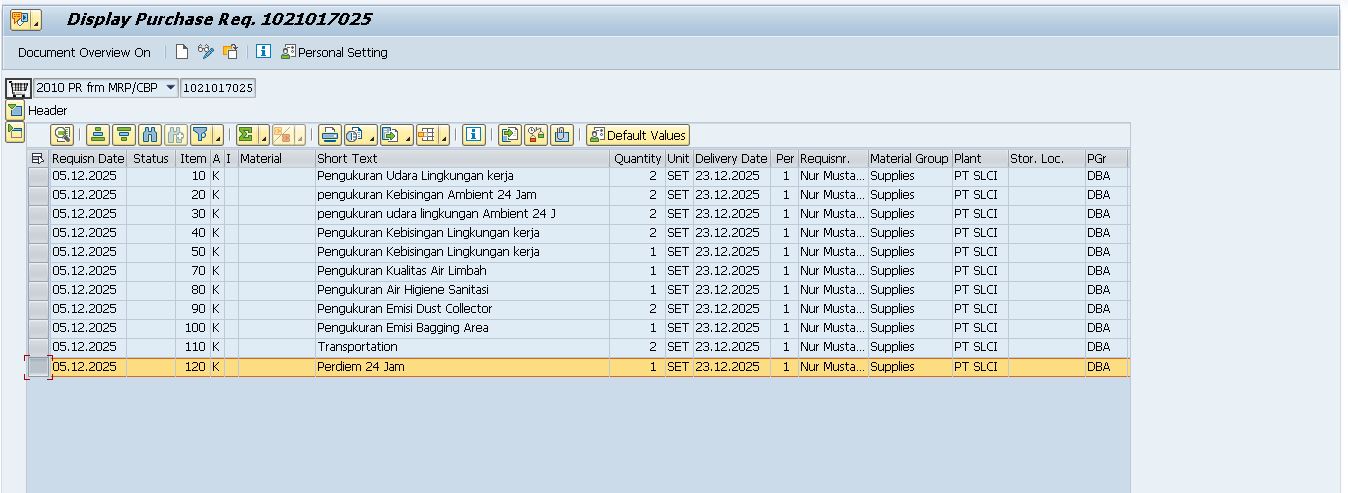Click the Create new document icon

(181, 52)
